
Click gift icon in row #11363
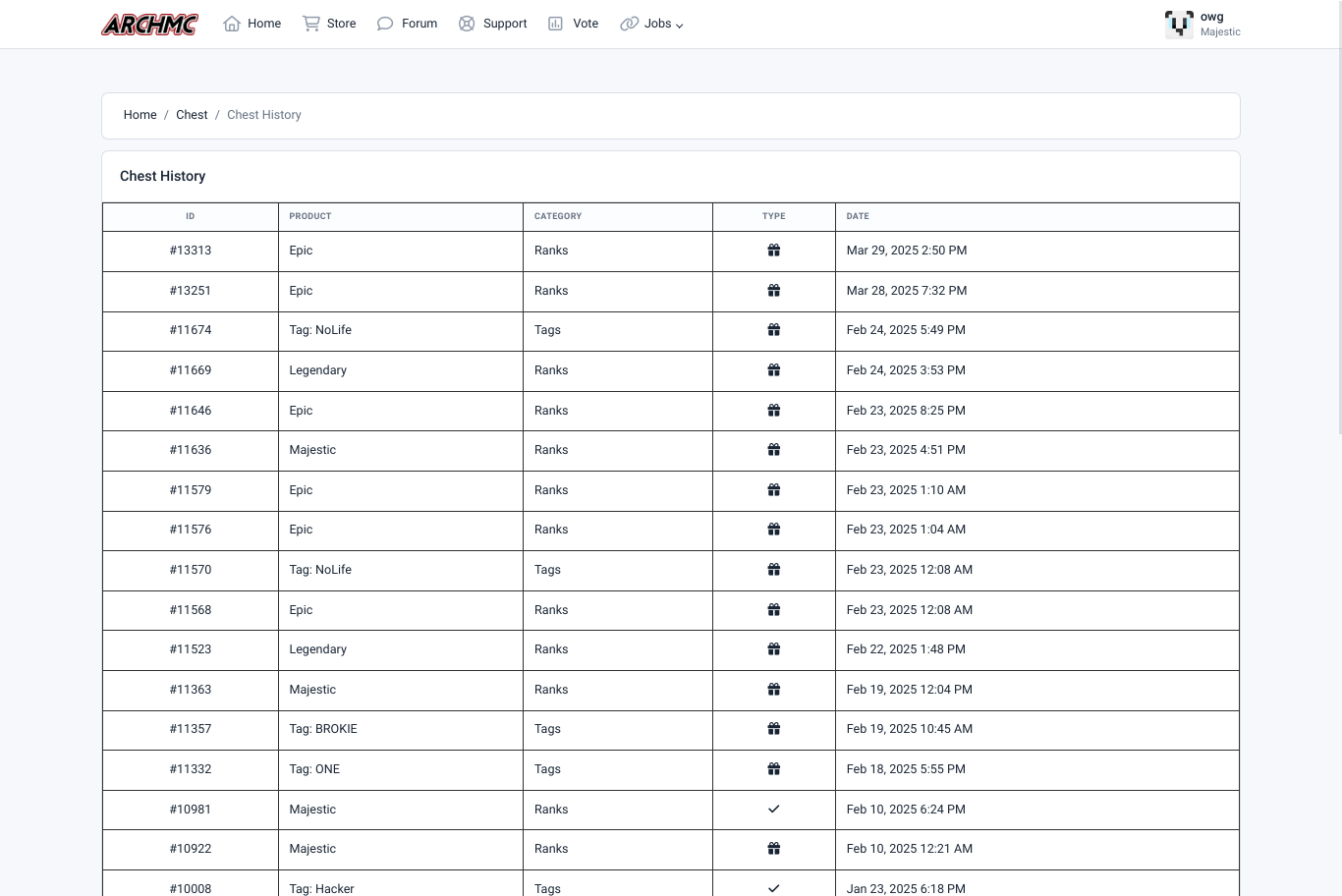pos(774,690)
